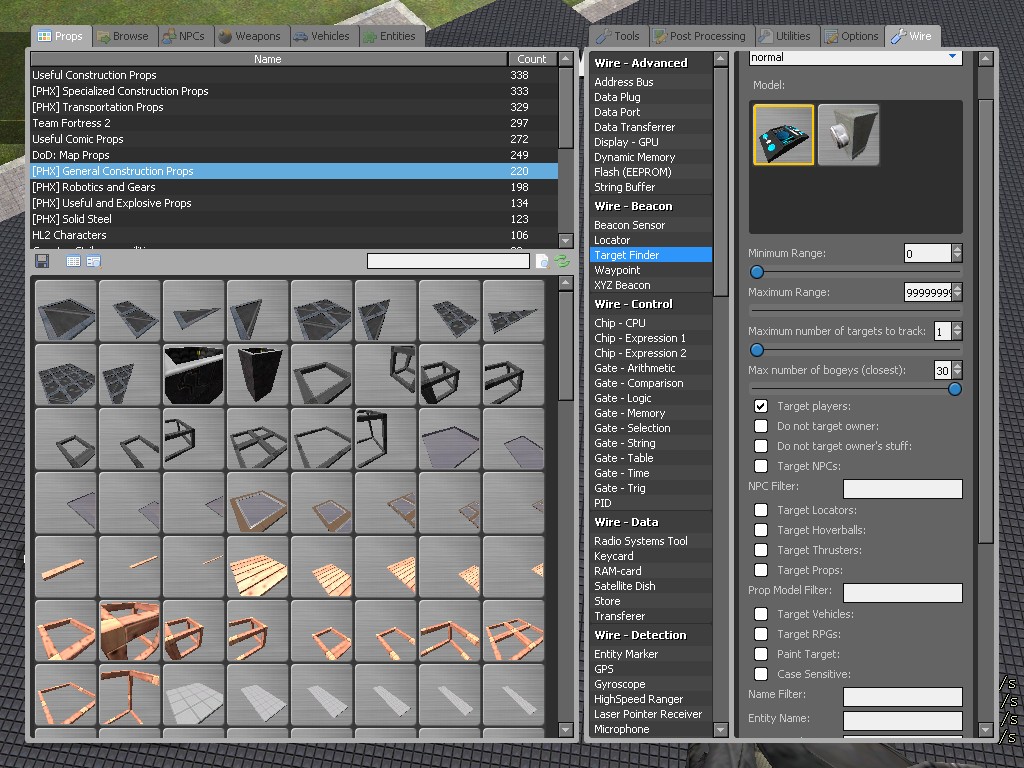Select the gray camera-like Target Finder model
Viewport: 1024px width, 768px height.
tap(848, 135)
